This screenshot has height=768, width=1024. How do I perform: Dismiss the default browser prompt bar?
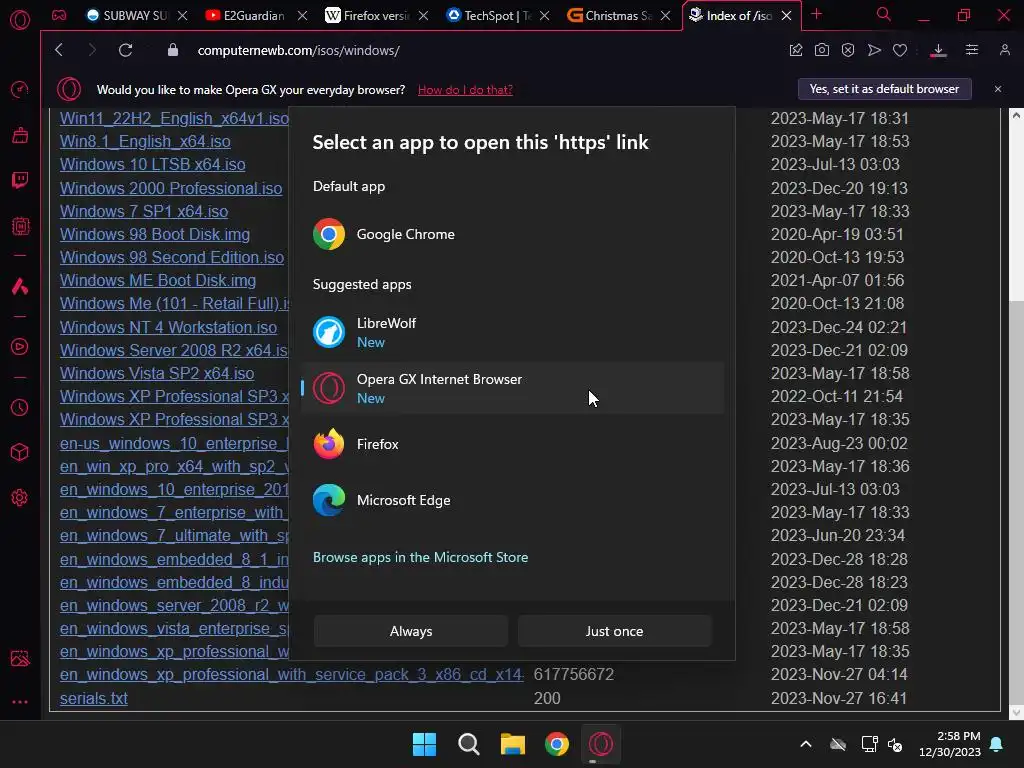997,89
